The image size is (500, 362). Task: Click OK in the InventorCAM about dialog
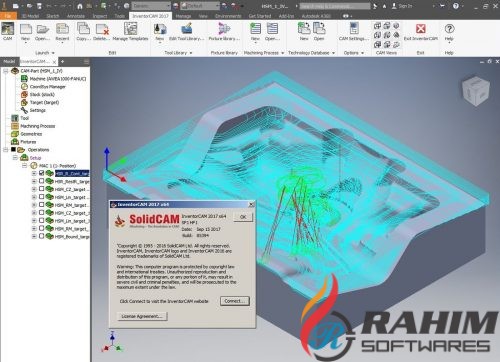coord(243,217)
